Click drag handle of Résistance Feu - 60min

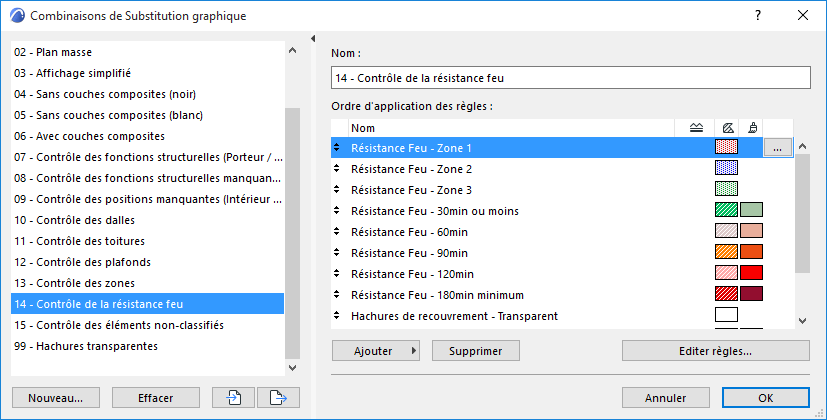click(x=337, y=232)
